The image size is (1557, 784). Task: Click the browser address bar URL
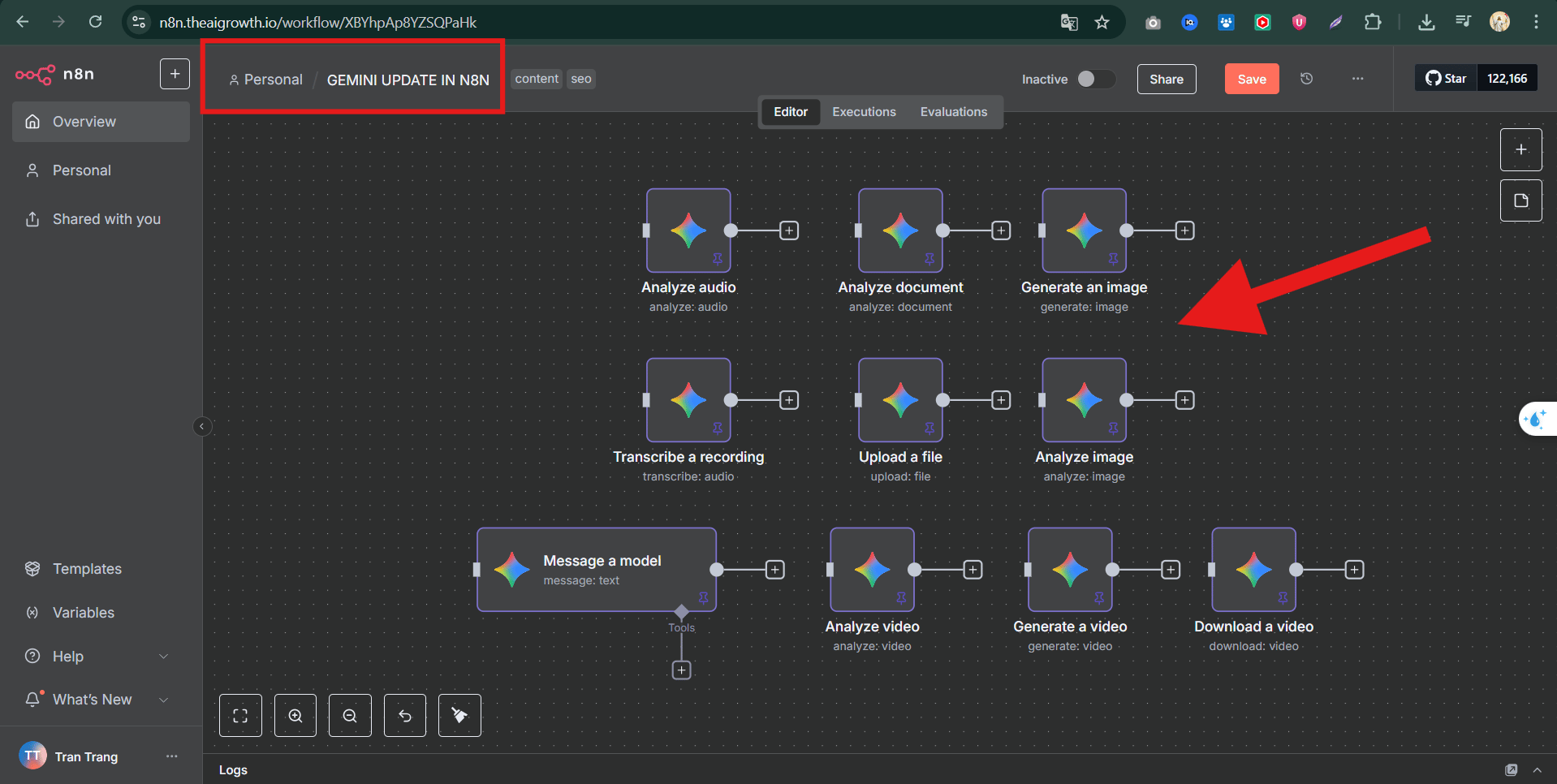tap(317, 23)
